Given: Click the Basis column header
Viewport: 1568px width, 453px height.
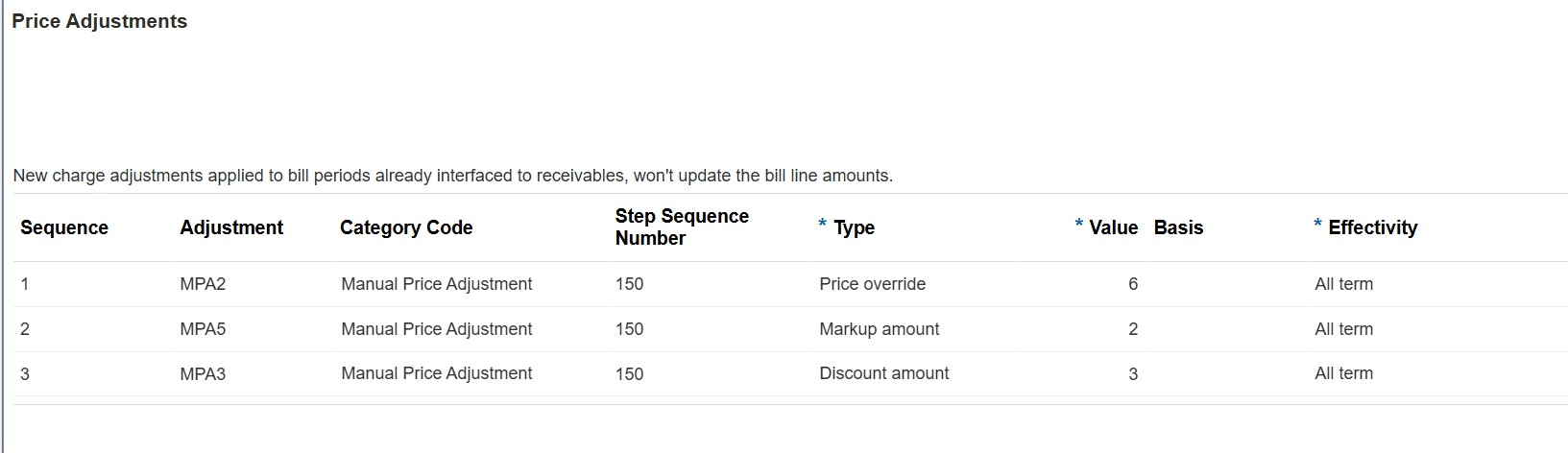Looking at the screenshot, I should 1178,227.
